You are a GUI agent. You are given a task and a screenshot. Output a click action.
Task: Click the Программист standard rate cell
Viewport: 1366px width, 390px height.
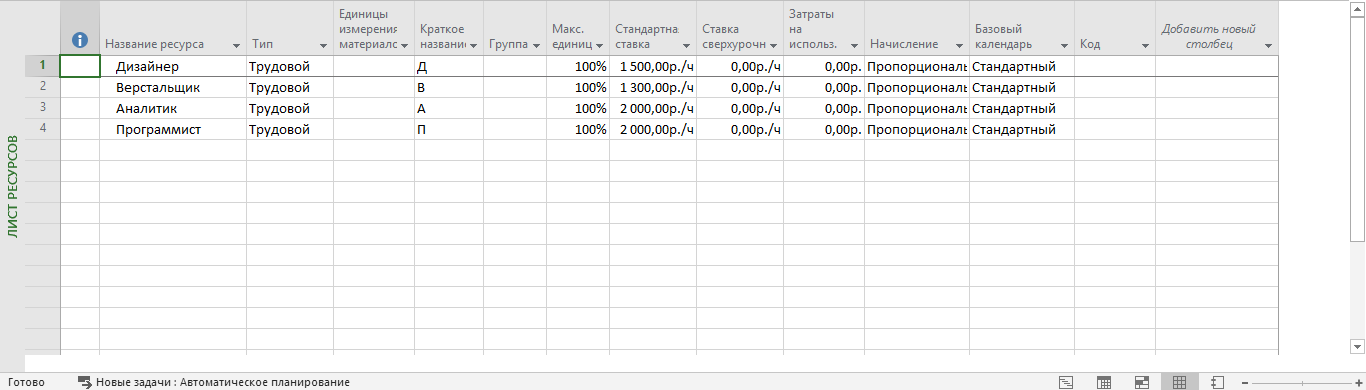click(x=652, y=129)
